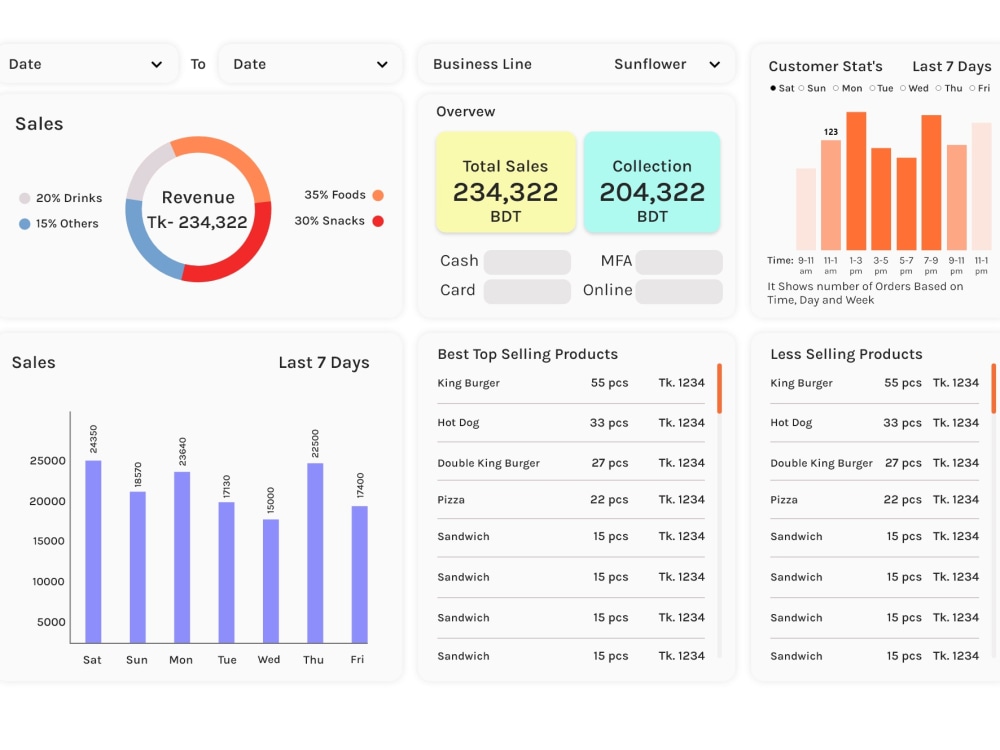Click the Less Selling Products scrollbar
This screenshot has height=750, width=1000.
[994, 388]
